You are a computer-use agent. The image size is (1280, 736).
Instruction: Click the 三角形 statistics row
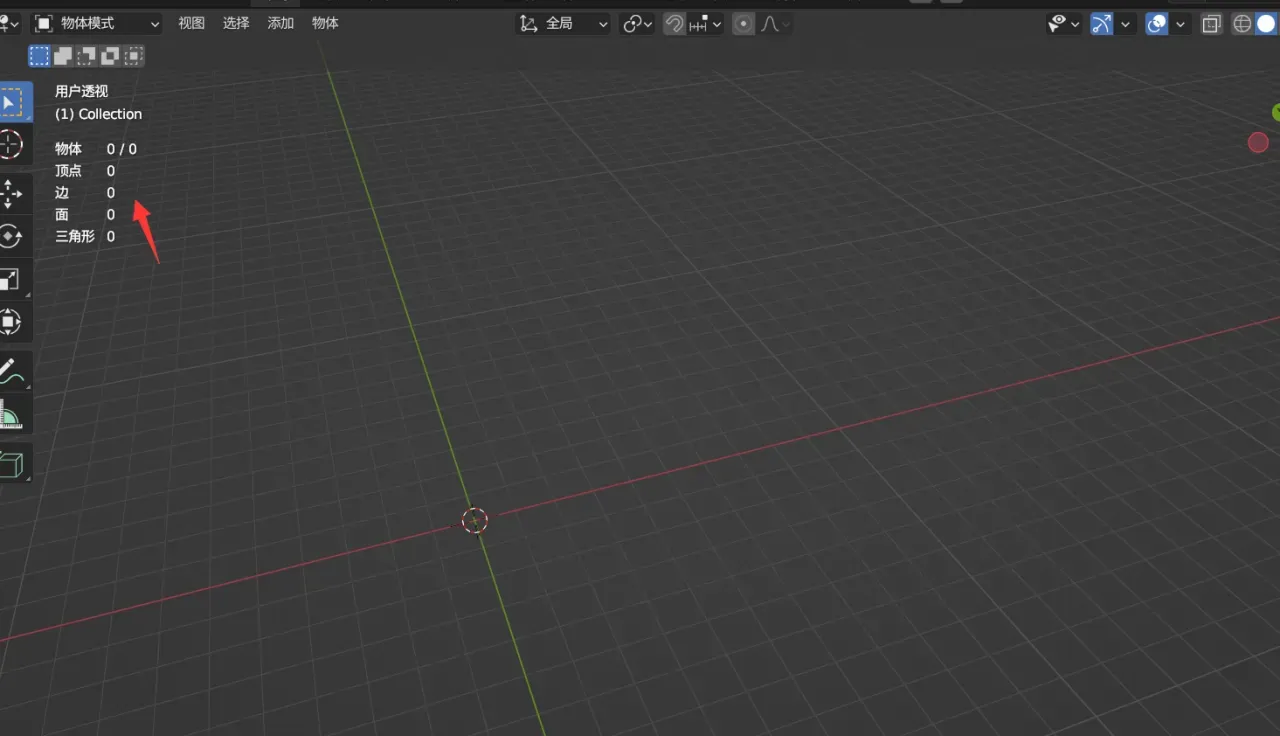pos(85,237)
